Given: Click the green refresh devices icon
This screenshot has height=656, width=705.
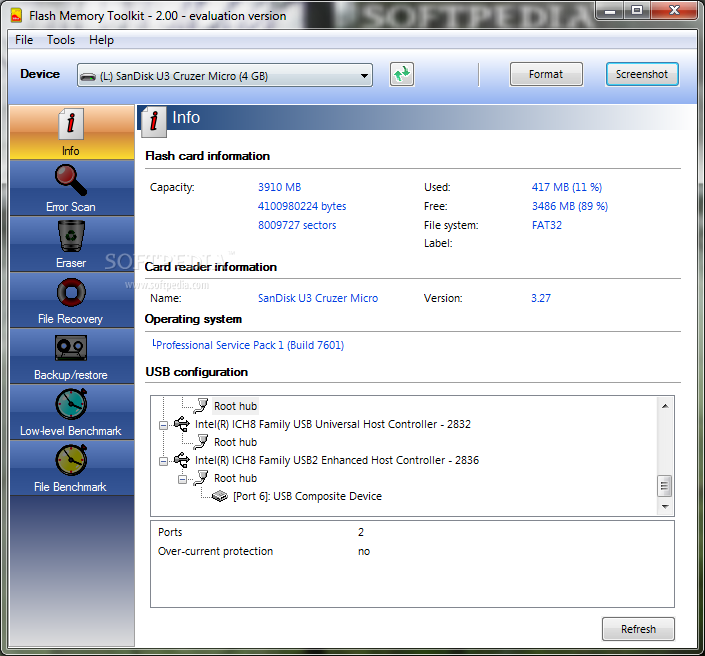Looking at the screenshot, I should [x=402, y=74].
